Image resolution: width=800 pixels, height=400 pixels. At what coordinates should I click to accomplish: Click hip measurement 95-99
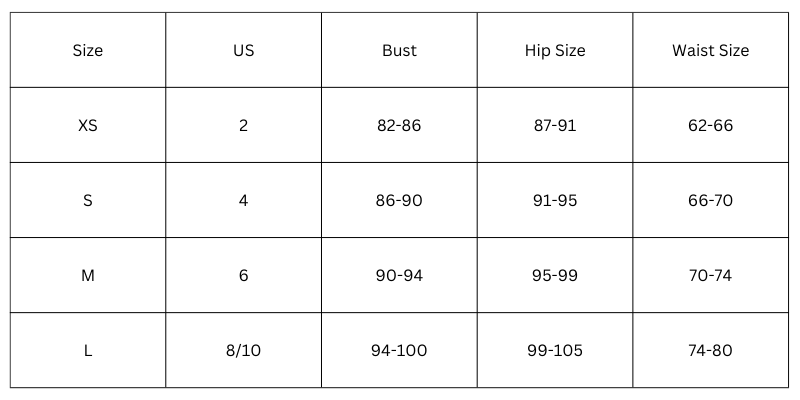[555, 275]
